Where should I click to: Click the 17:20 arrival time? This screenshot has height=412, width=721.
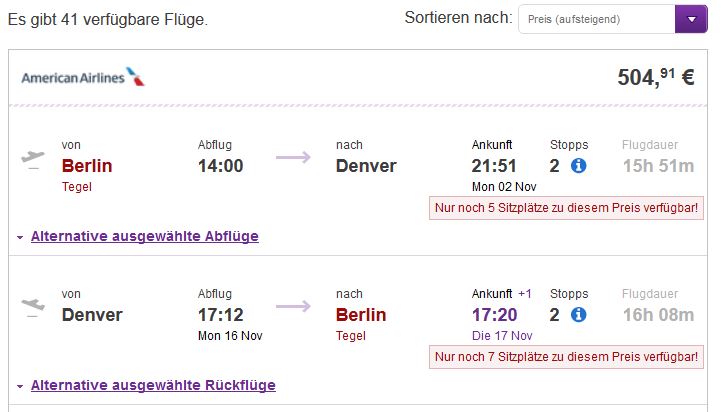(x=494, y=315)
